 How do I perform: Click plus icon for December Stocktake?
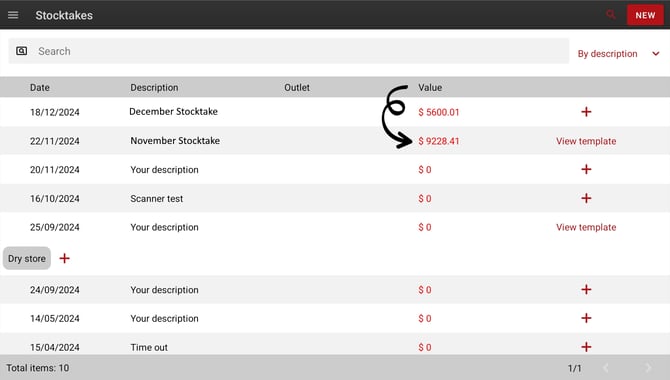click(x=586, y=112)
